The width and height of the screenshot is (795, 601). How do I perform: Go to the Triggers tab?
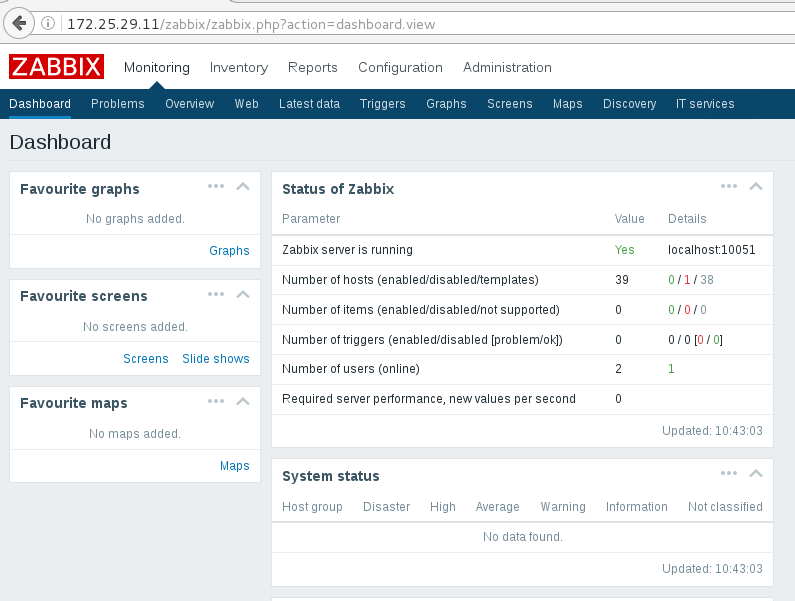pos(382,104)
